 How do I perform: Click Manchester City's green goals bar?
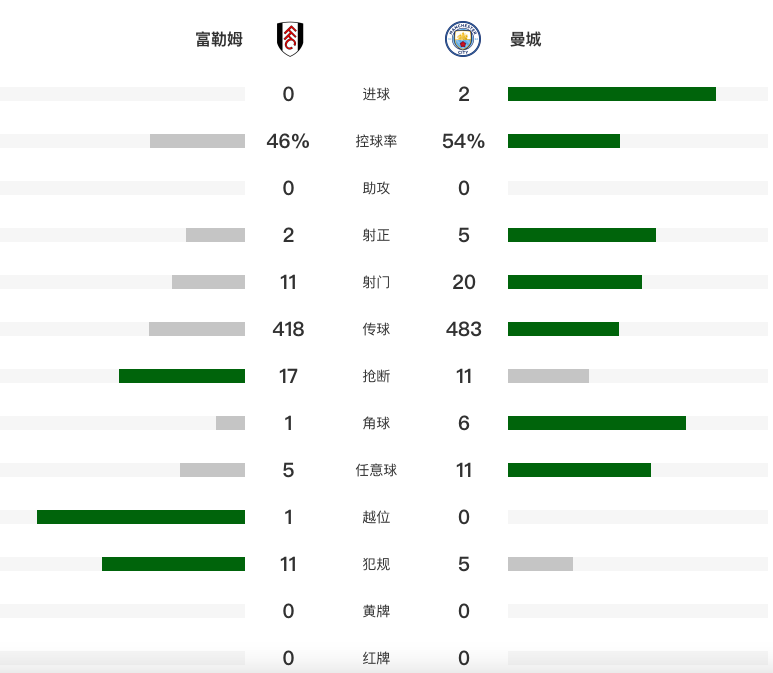[x=612, y=94]
